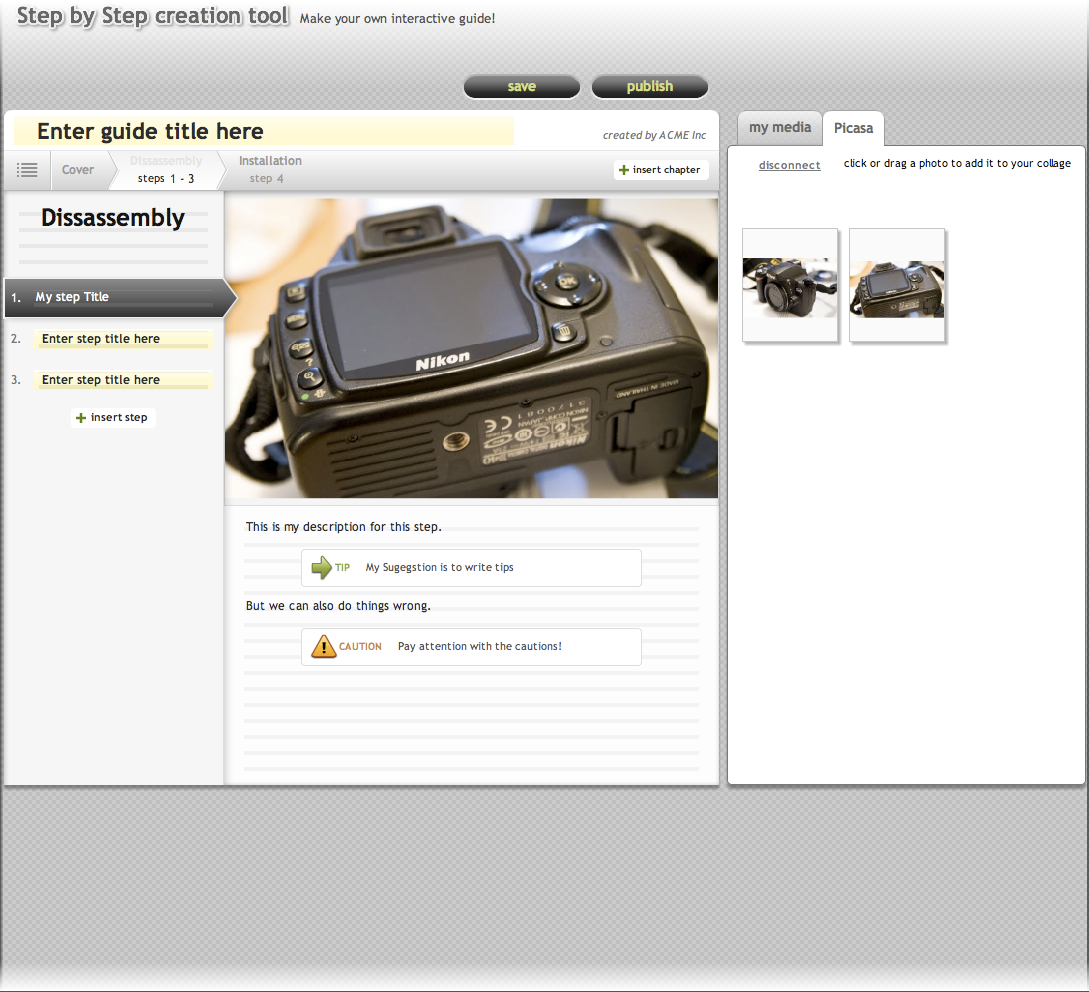Open the chapter list icon
This screenshot has height=992, width=1089.
coord(27,170)
